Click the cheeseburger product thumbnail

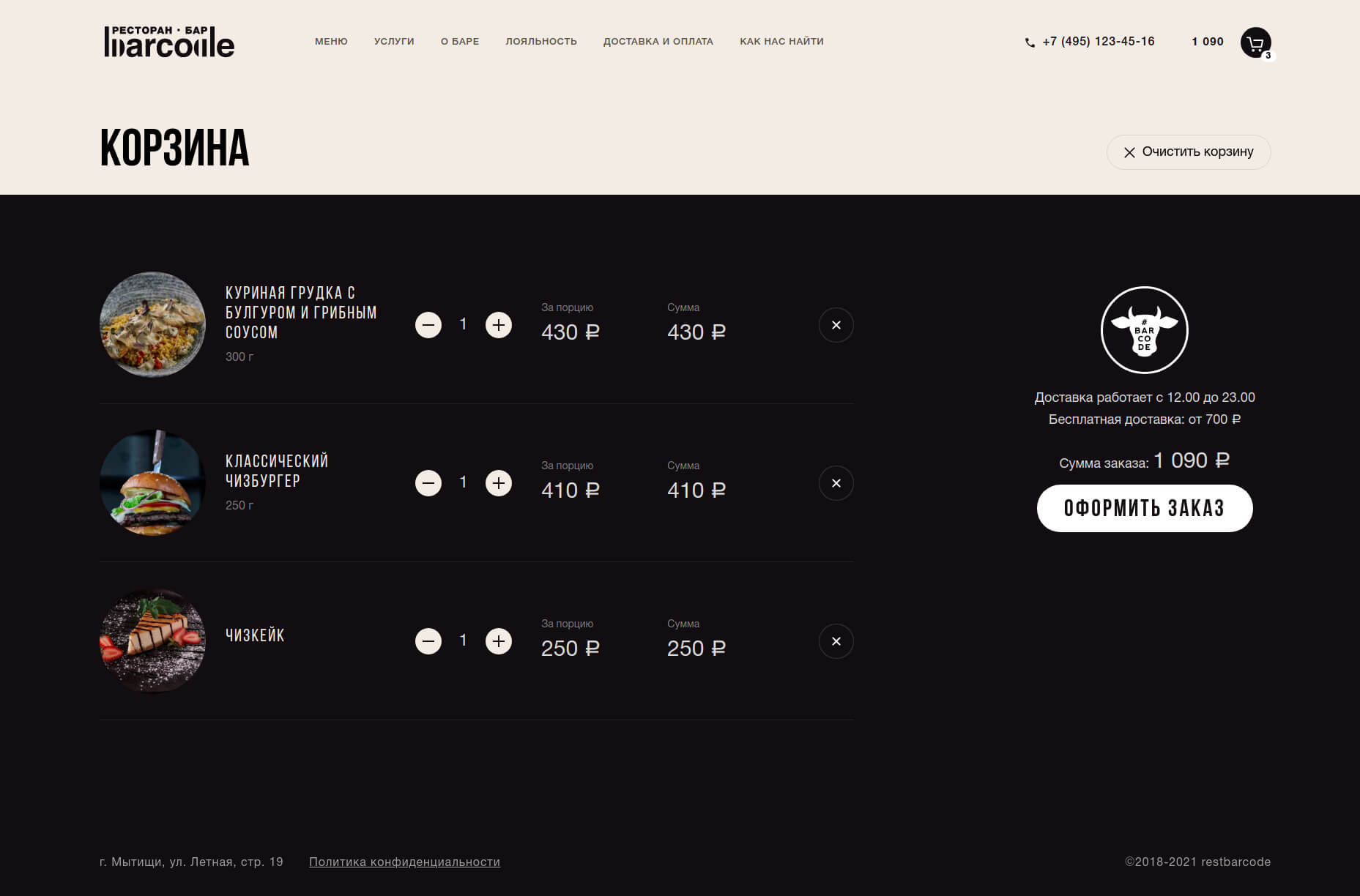152,483
